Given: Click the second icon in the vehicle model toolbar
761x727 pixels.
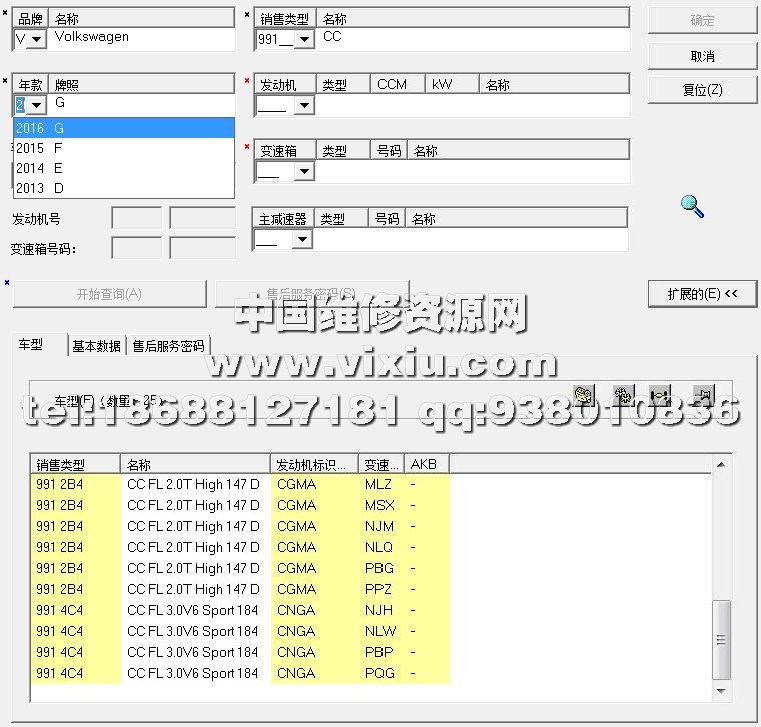Looking at the screenshot, I should tap(622, 395).
